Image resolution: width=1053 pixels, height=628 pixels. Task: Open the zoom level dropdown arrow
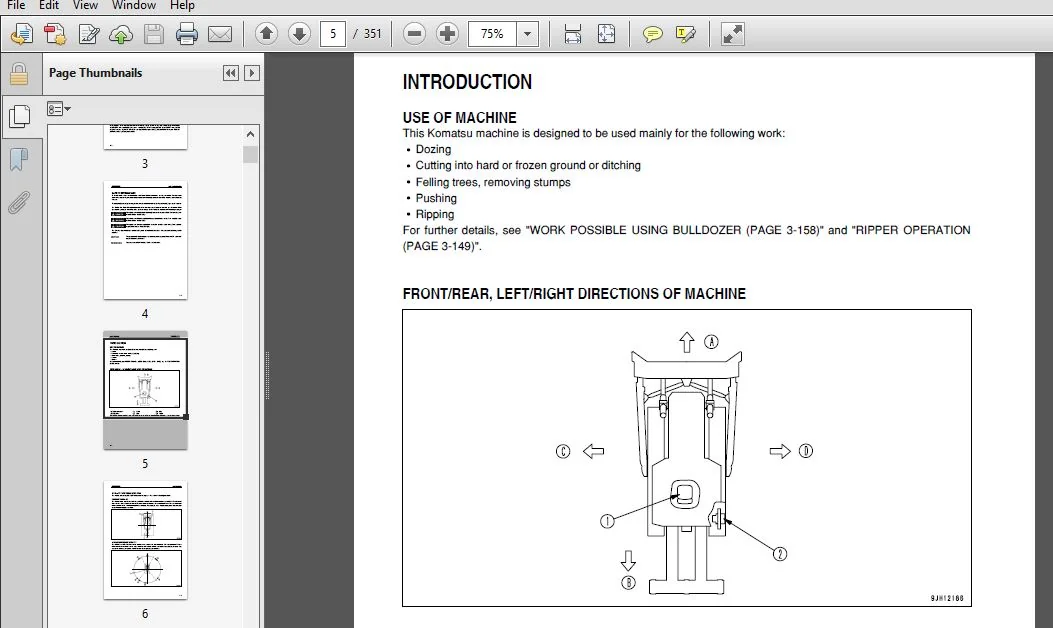click(528, 34)
